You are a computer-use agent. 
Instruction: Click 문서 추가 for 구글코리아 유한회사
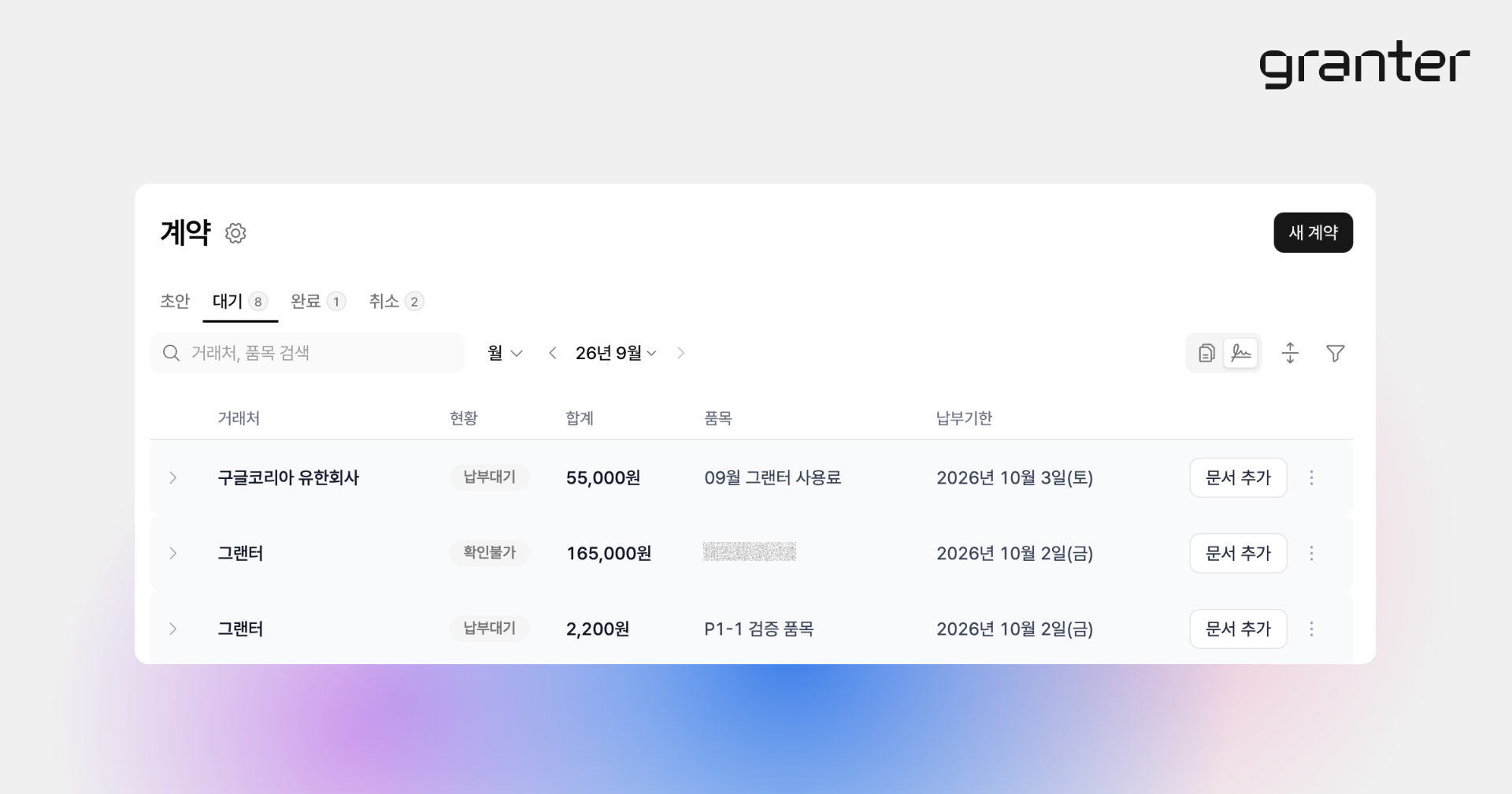coord(1238,477)
